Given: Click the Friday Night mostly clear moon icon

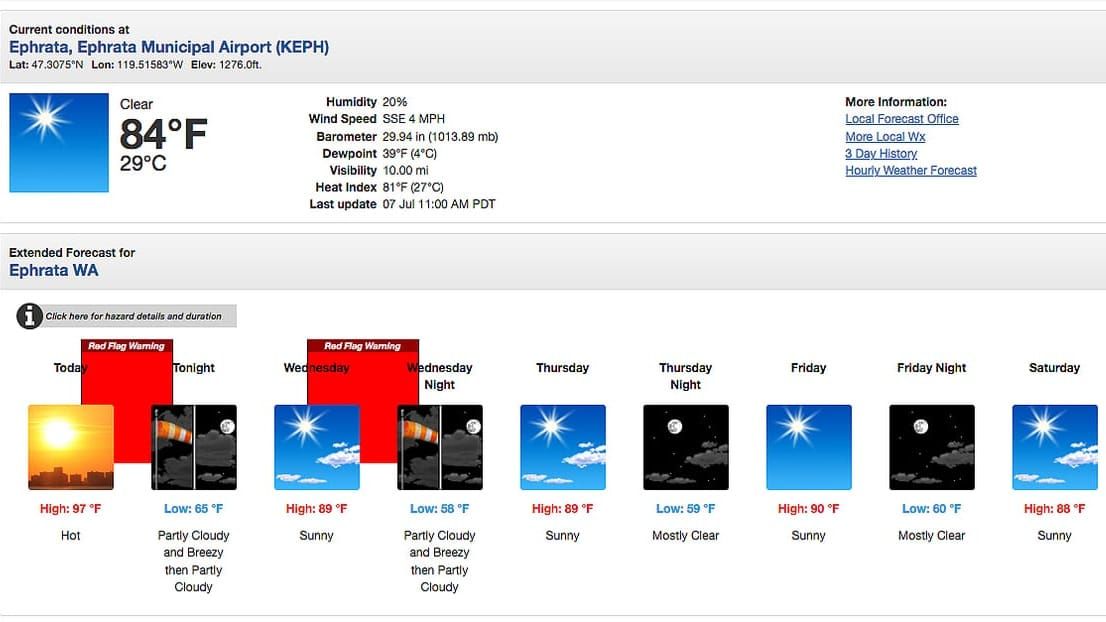Looking at the screenshot, I should tap(932, 447).
